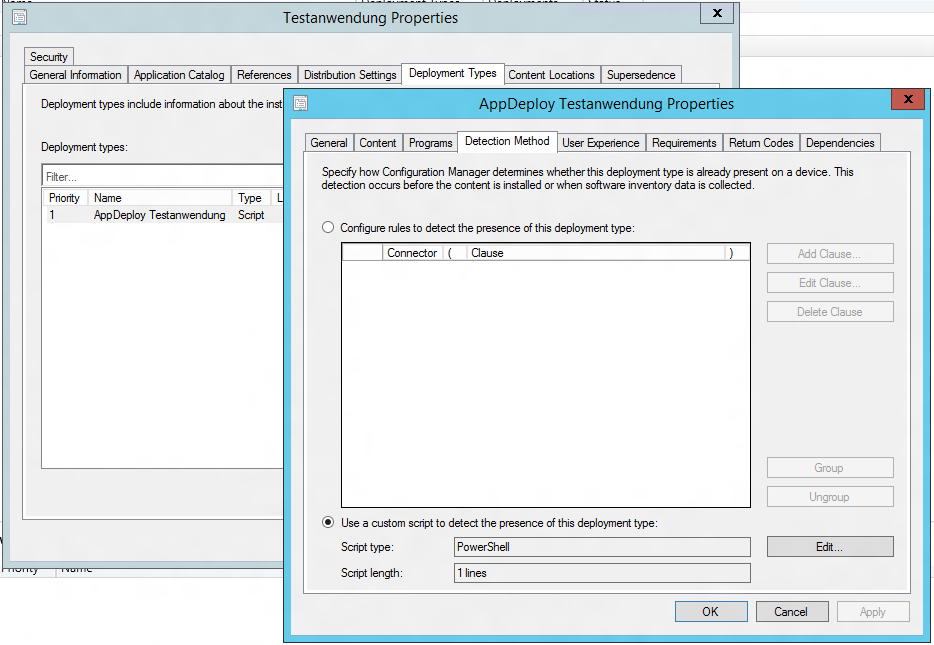Click priority '1' cell in deployment types
This screenshot has height=645, width=934.
[52, 215]
